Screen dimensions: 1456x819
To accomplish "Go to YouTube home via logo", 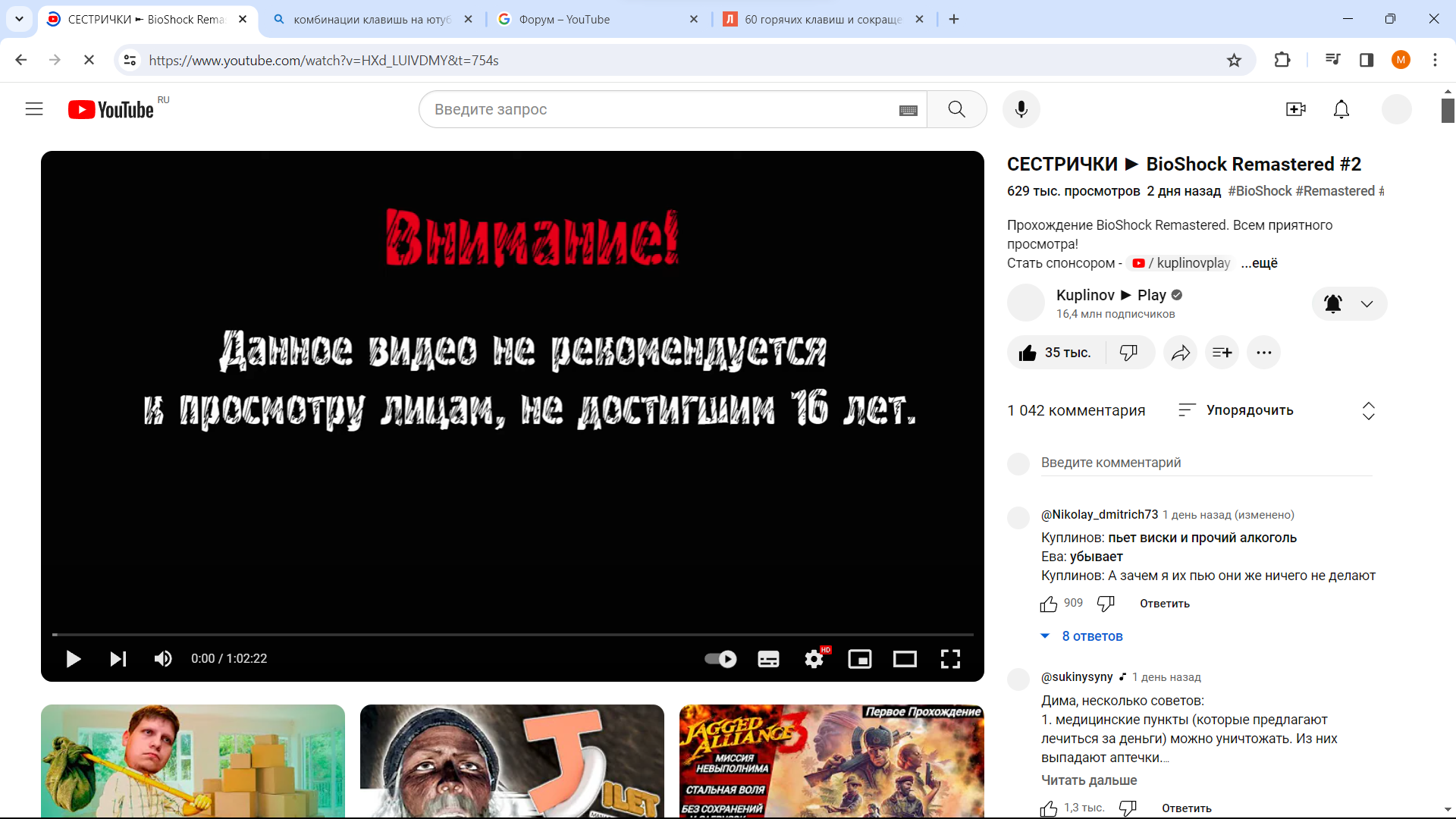I will [x=111, y=110].
